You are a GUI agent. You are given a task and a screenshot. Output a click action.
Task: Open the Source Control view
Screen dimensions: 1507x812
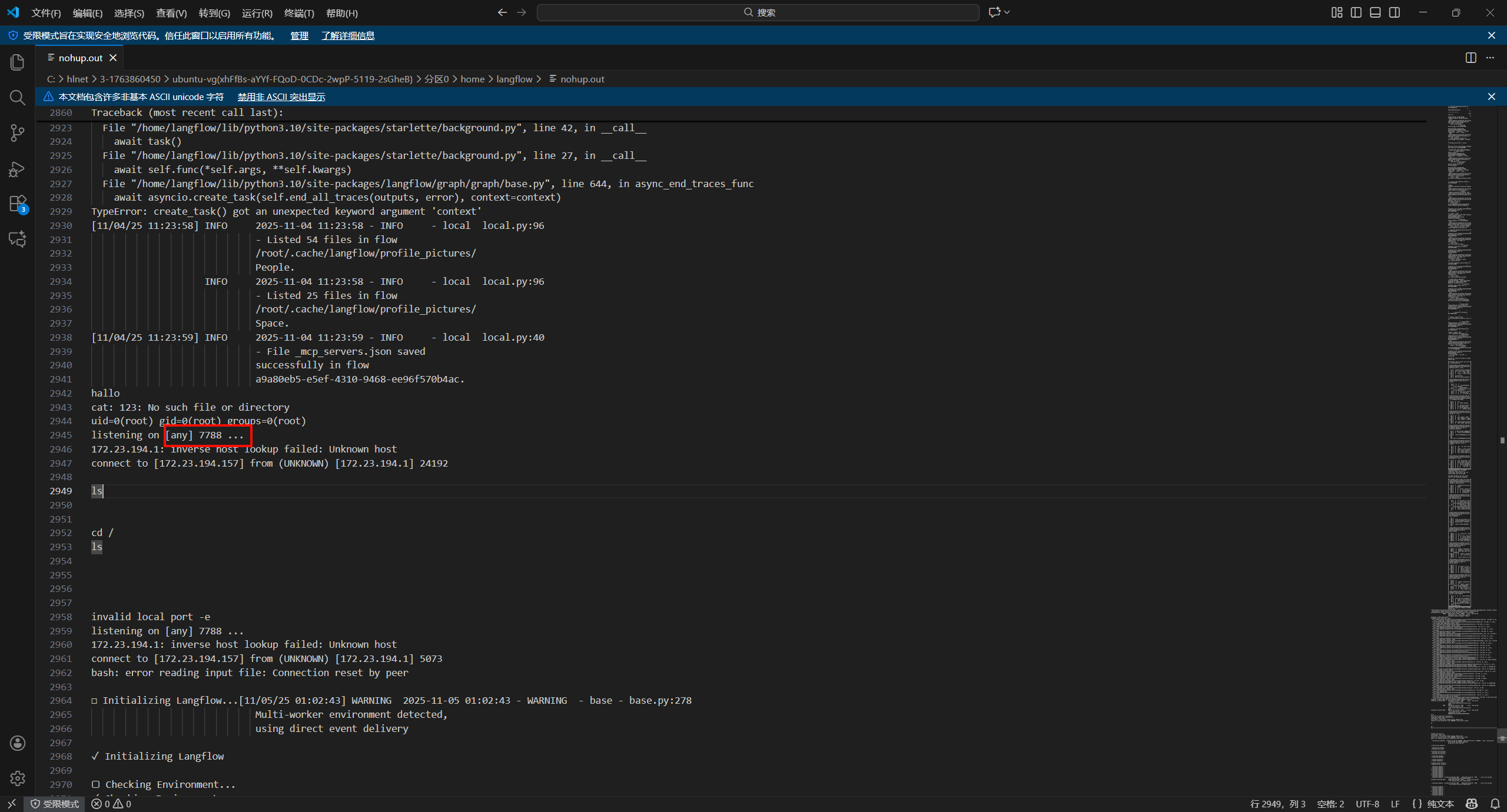pos(18,133)
